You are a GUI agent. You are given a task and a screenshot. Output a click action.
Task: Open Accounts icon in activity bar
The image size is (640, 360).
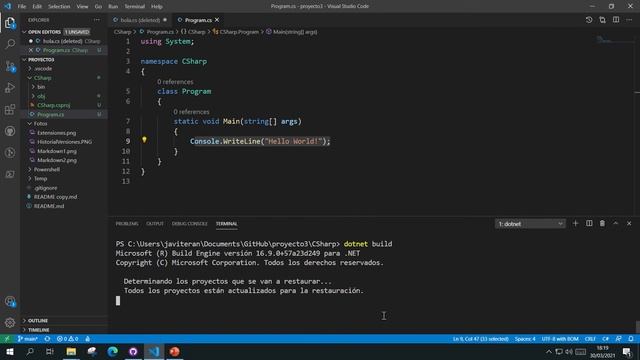coord(10,302)
